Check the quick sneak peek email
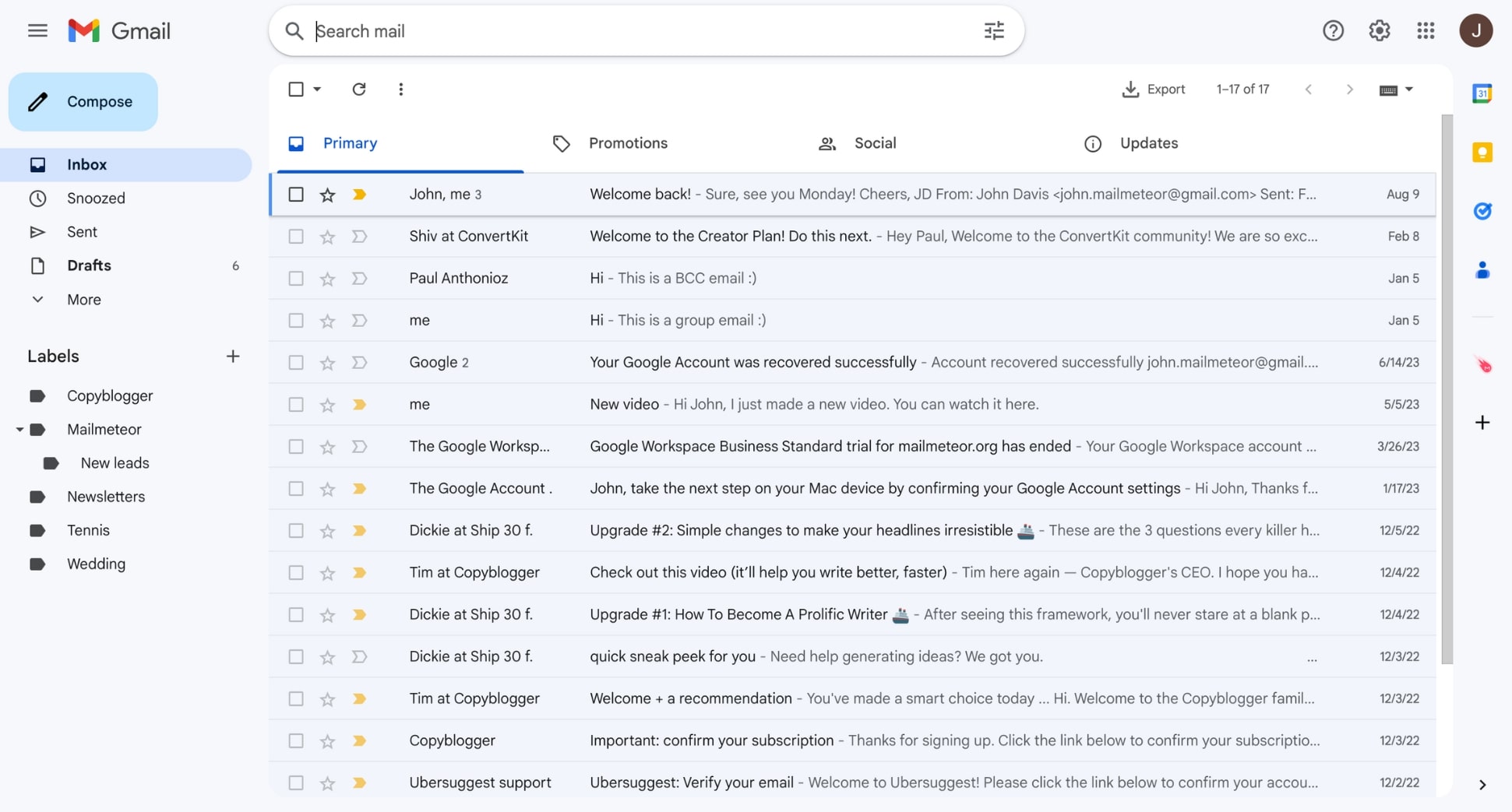1512x812 pixels. [x=295, y=656]
